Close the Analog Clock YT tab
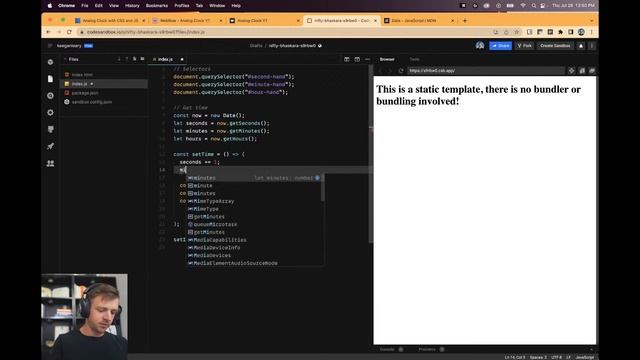 (298, 20)
